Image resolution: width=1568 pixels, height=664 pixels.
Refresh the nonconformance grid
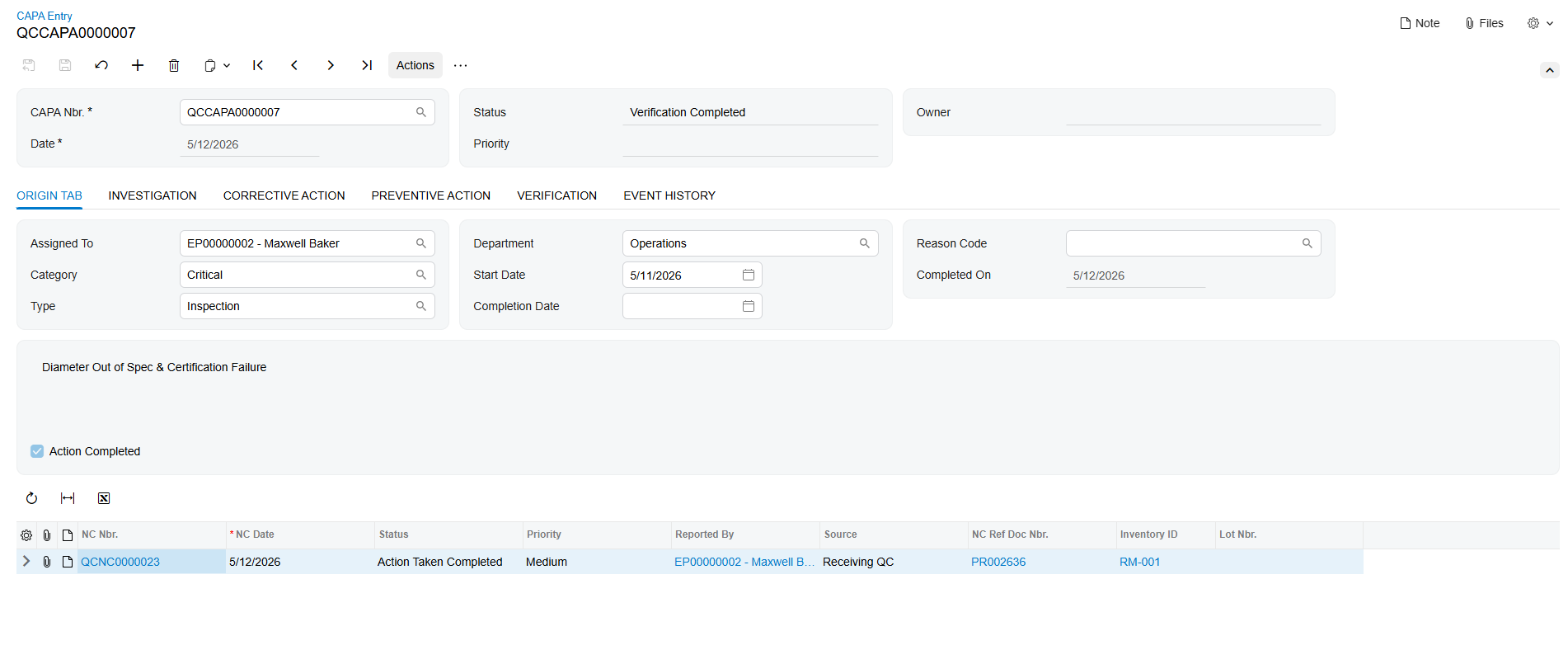[x=31, y=498]
